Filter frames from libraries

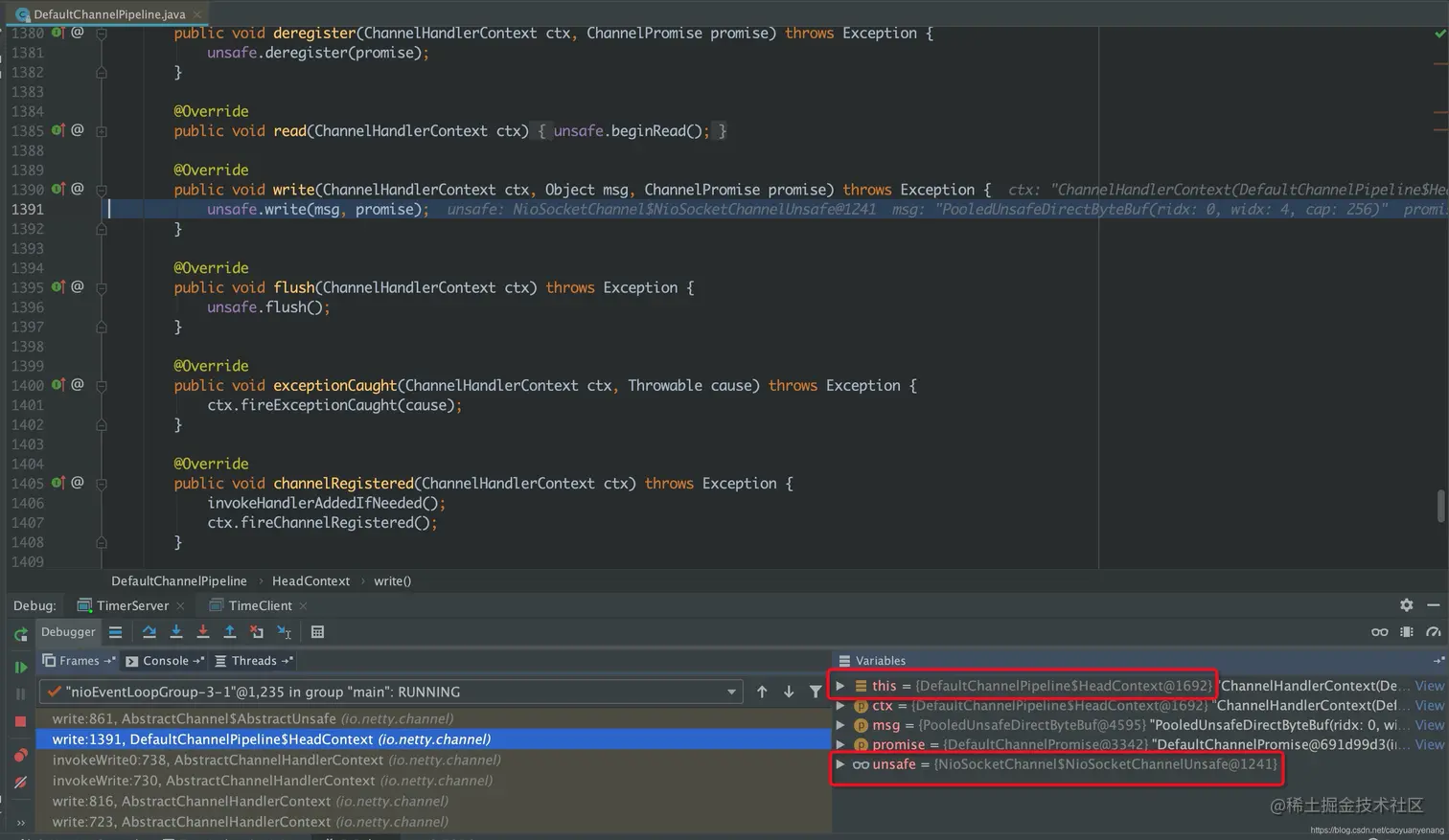click(816, 692)
